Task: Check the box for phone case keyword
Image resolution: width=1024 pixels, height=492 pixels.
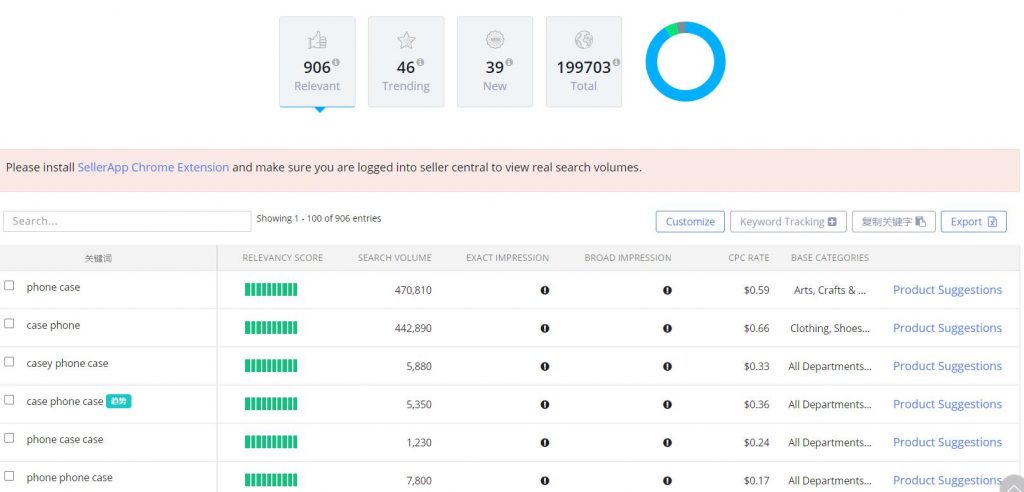Action: [x=10, y=286]
